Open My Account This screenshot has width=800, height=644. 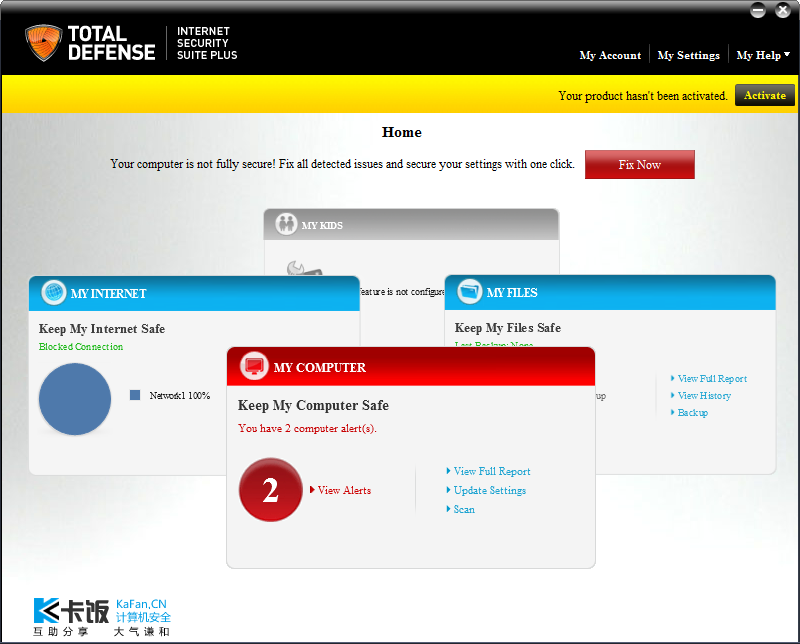coord(610,55)
